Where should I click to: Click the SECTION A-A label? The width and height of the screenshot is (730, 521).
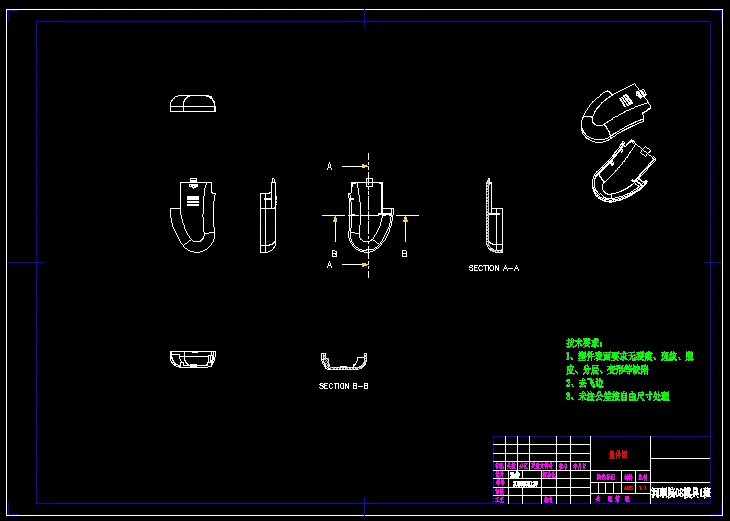[493, 268]
